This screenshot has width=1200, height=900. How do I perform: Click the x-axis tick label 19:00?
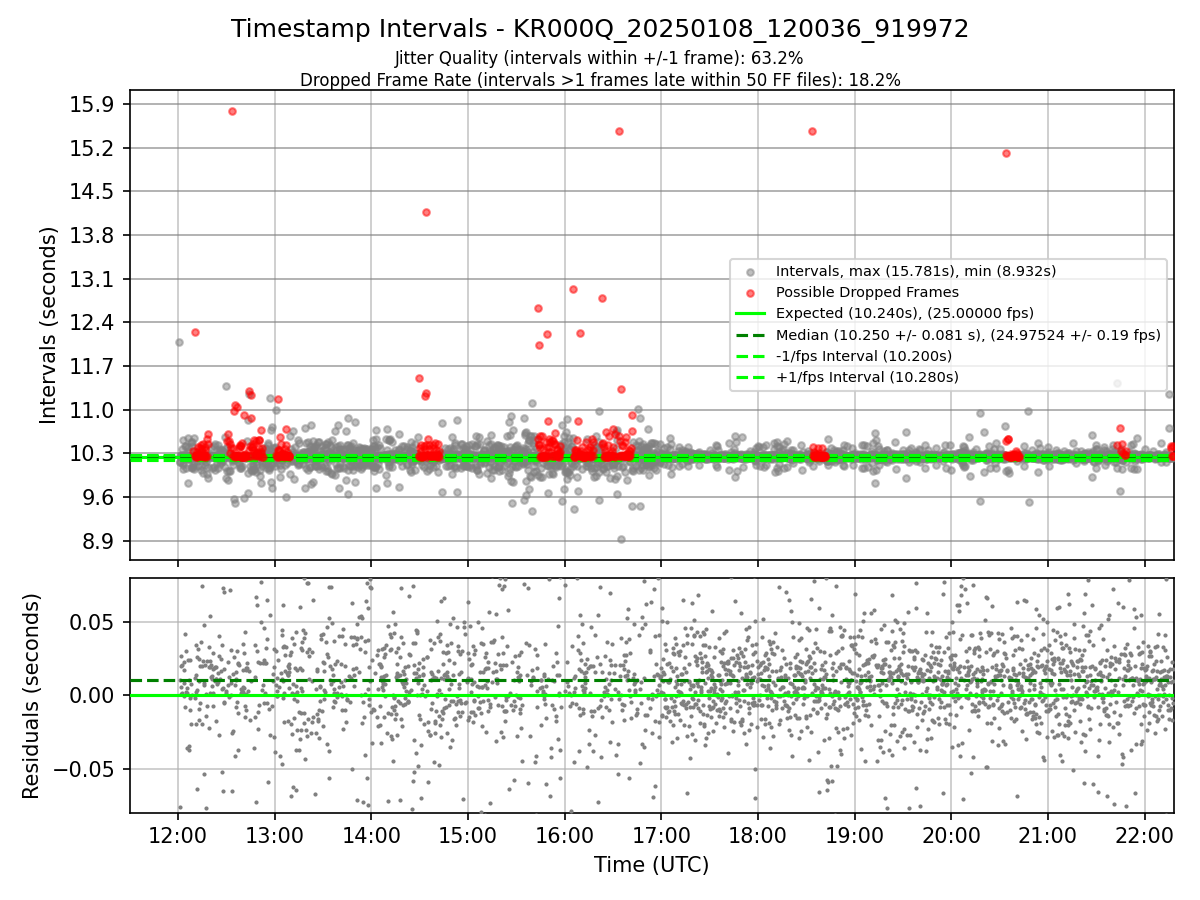click(854, 834)
